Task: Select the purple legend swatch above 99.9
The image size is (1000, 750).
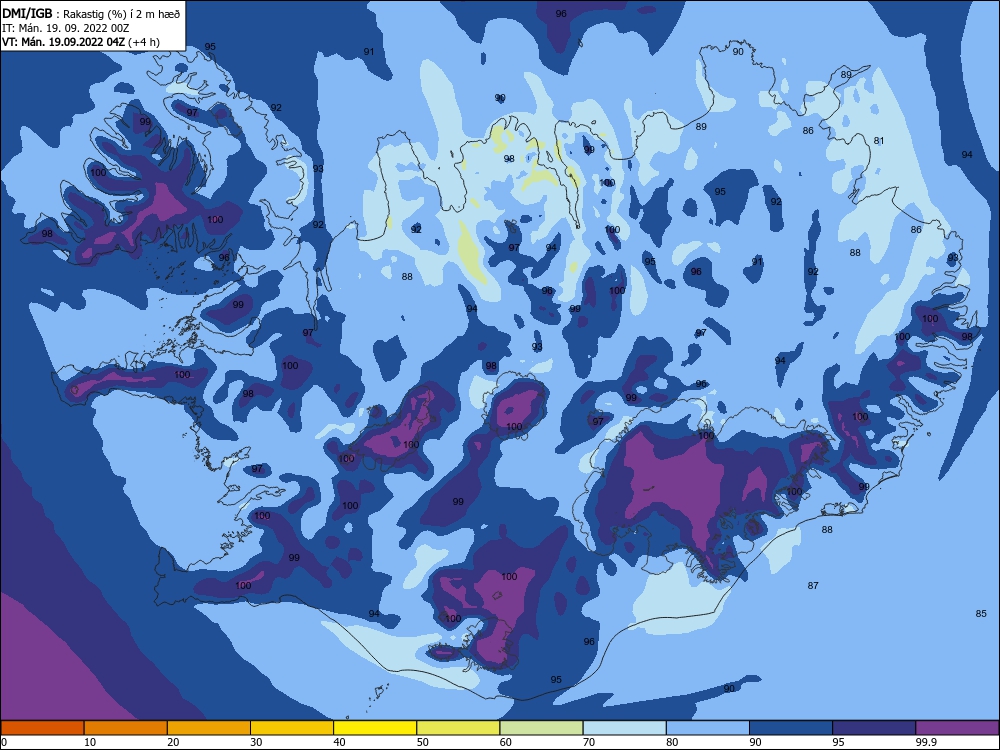Action: [x=957, y=728]
